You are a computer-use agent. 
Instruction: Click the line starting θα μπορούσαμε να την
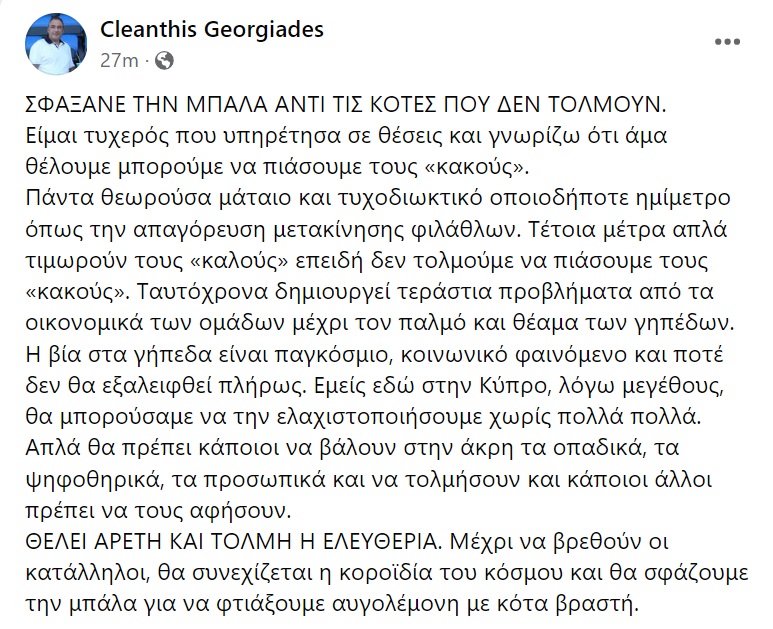(363, 418)
